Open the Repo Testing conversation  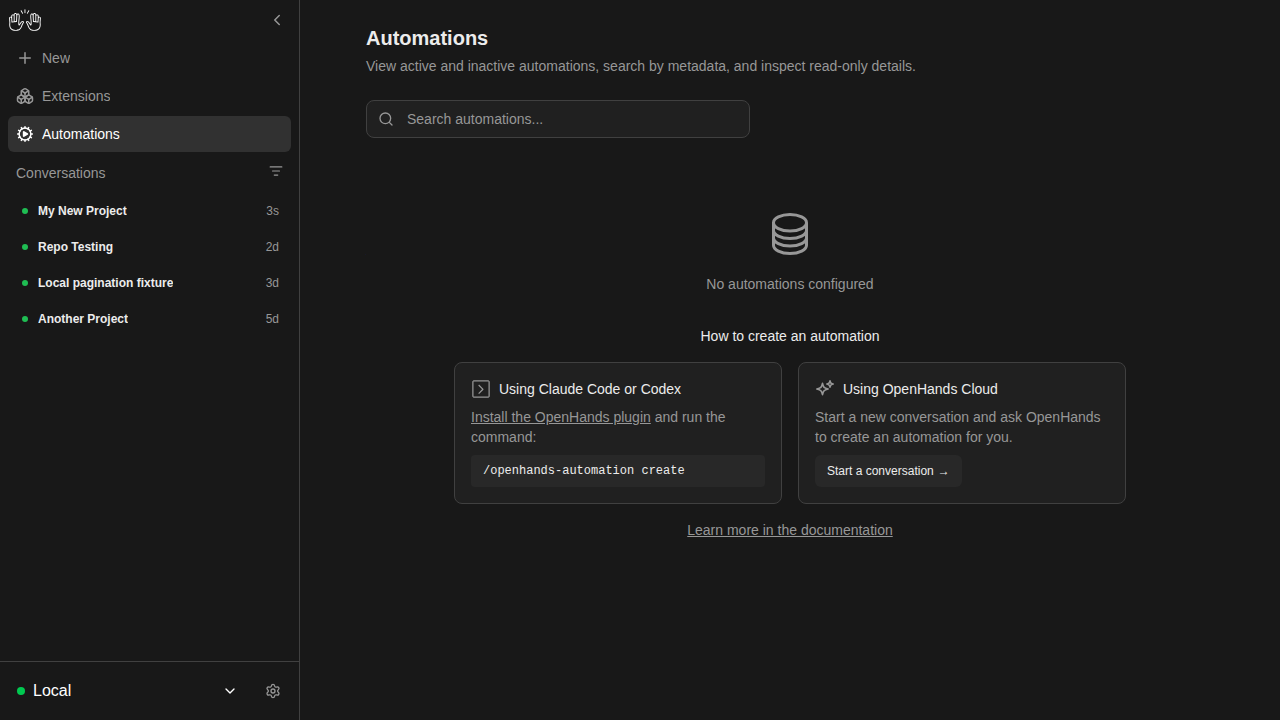pos(149,247)
